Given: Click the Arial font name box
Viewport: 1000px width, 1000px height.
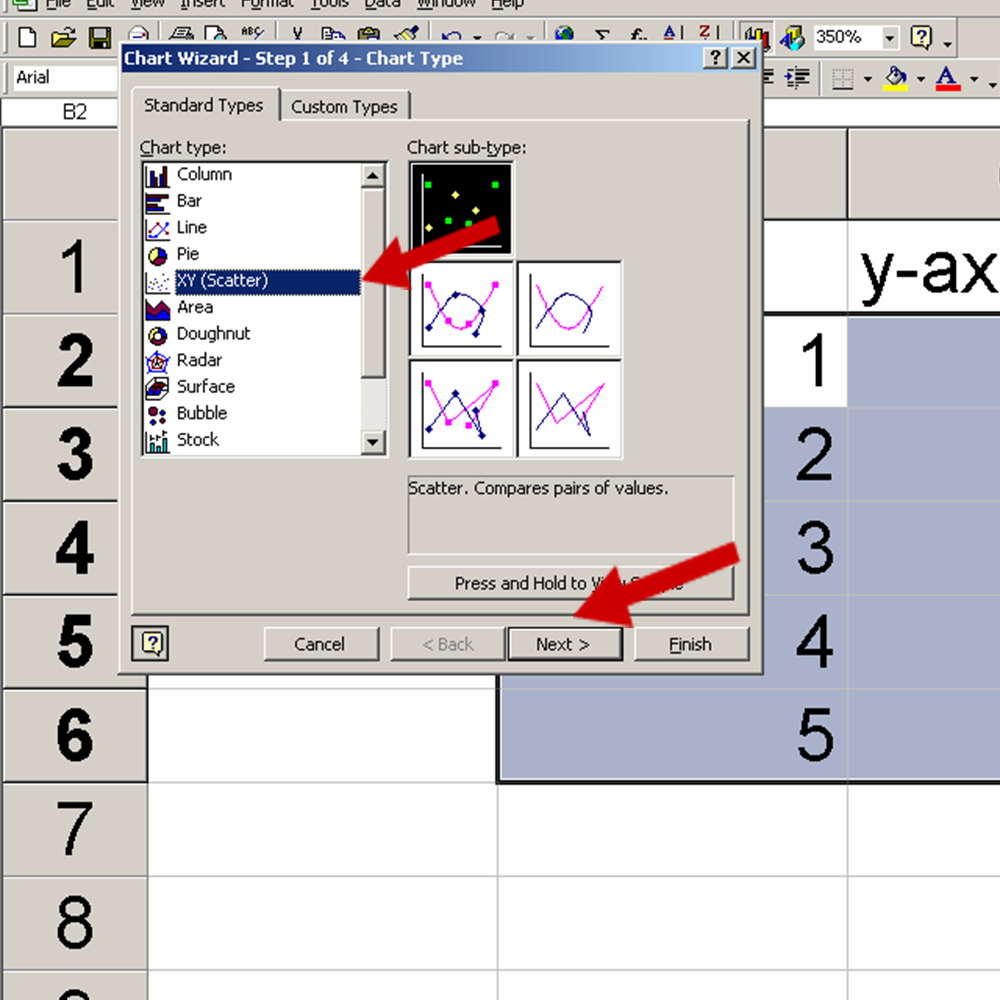Looking at the screenshot, I should pos(66,78).
